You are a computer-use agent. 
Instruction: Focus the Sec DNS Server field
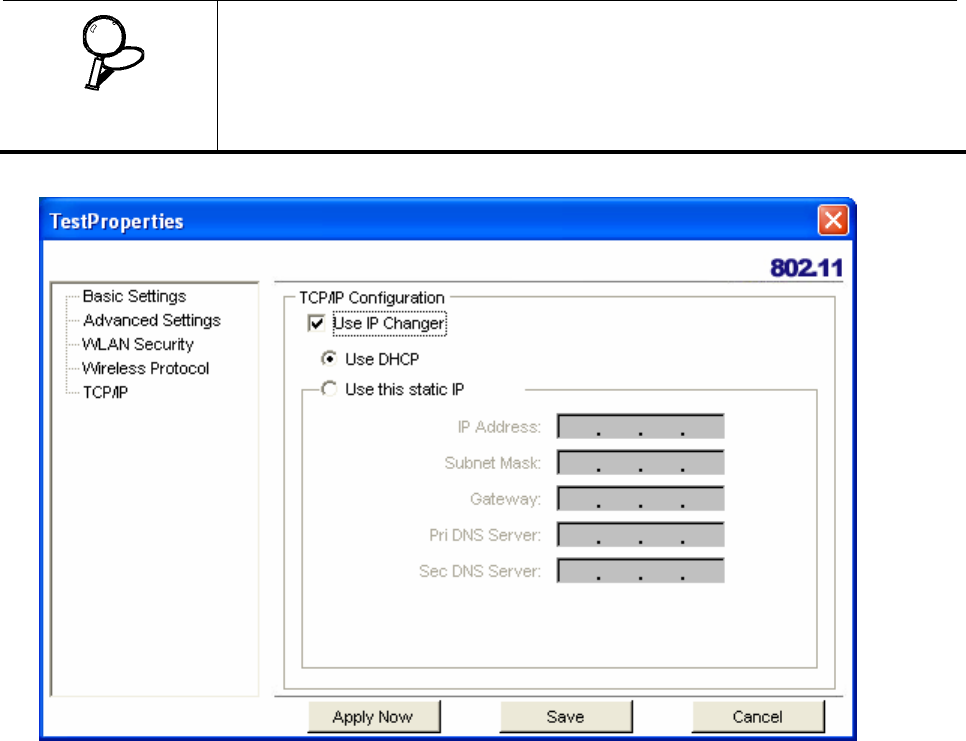tap(640, 570)
